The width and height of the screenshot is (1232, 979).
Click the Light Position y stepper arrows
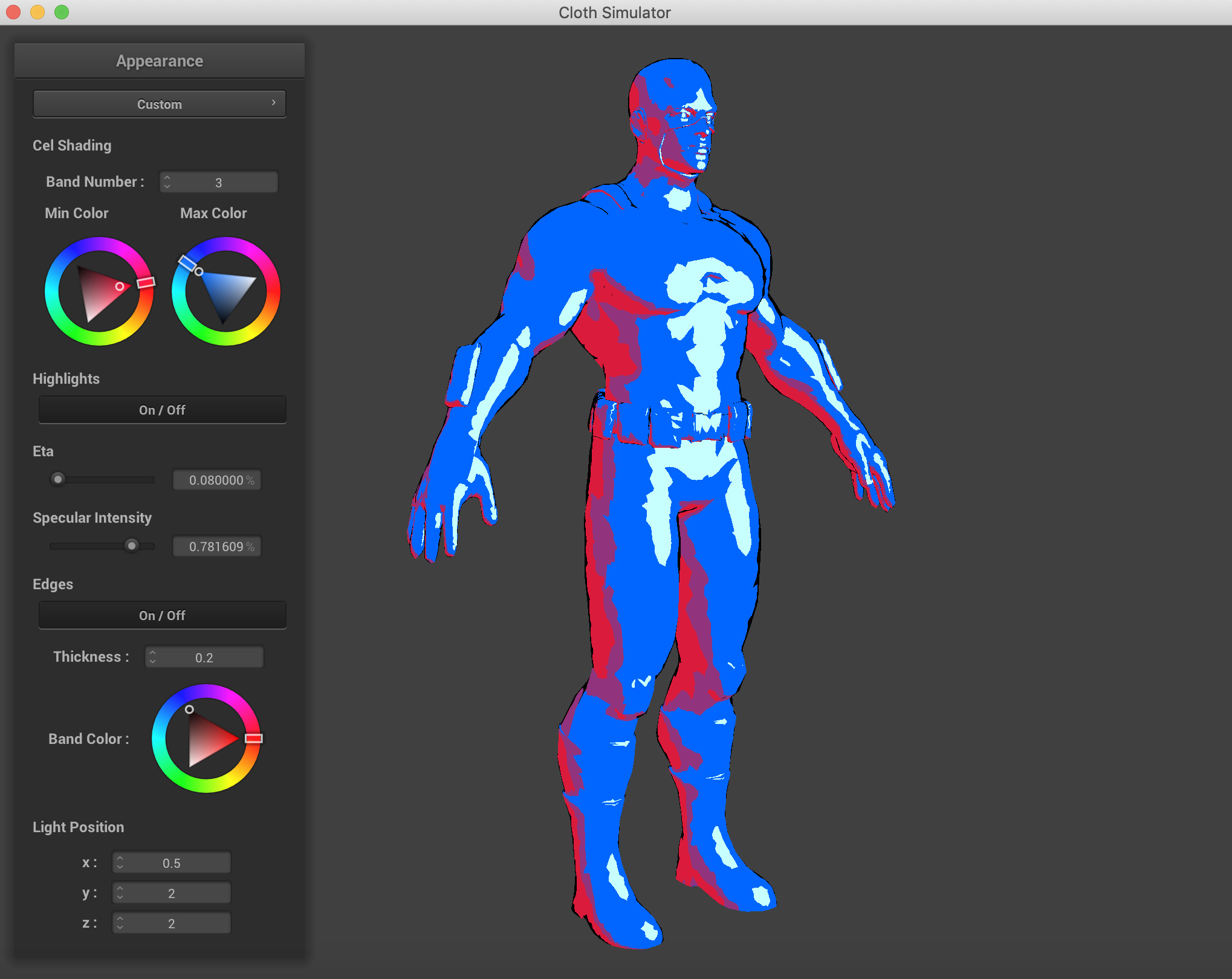tap(120, 893)
